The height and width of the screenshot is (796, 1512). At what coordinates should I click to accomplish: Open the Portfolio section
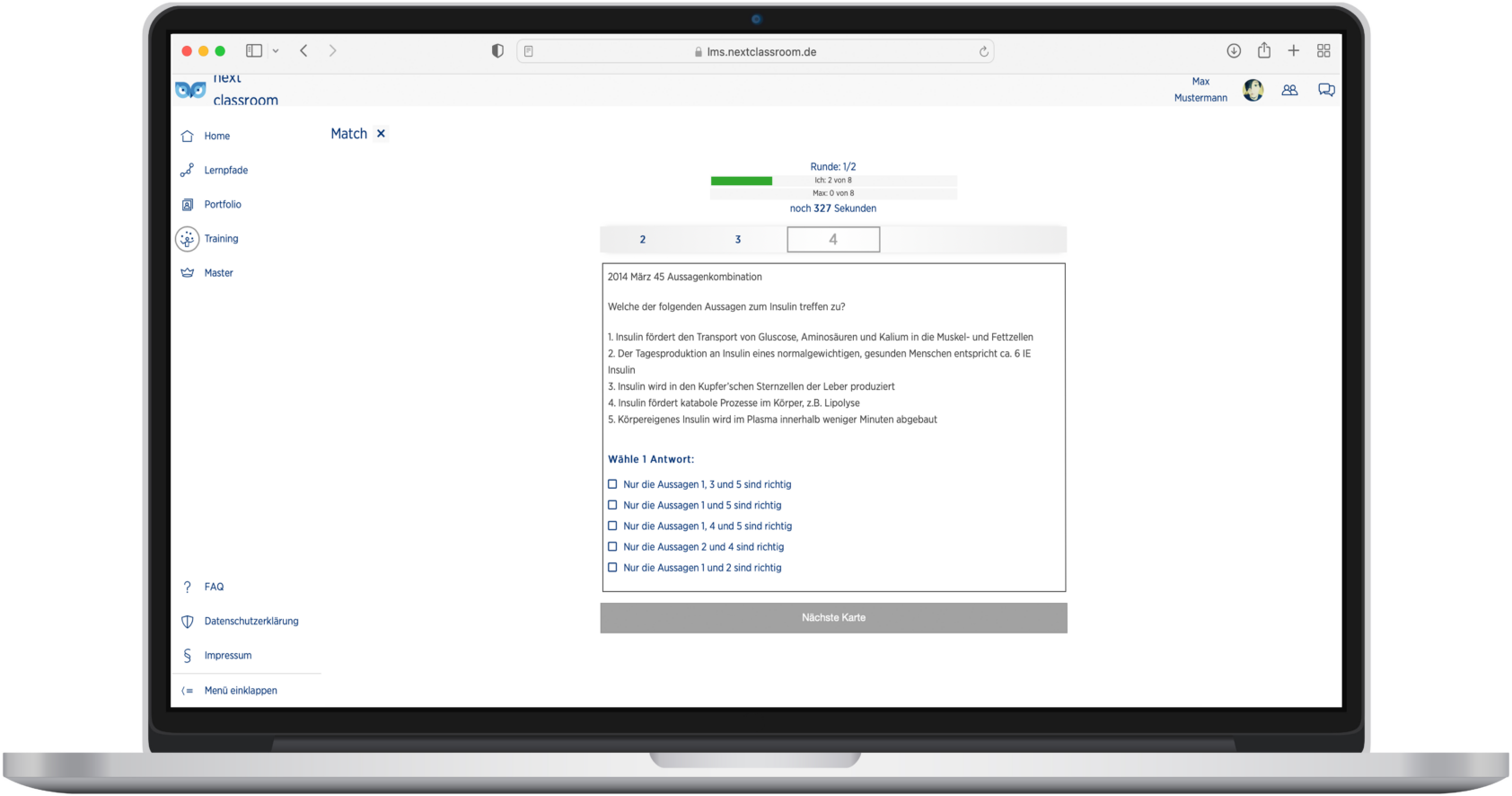pos(188,205)
